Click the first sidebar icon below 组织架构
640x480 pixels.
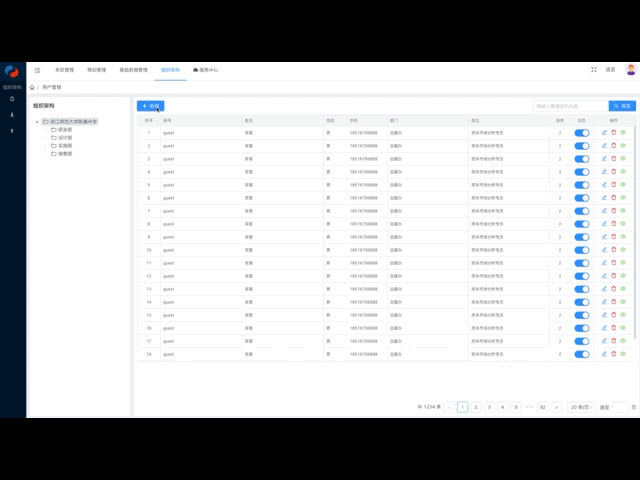tap(12, 99)
